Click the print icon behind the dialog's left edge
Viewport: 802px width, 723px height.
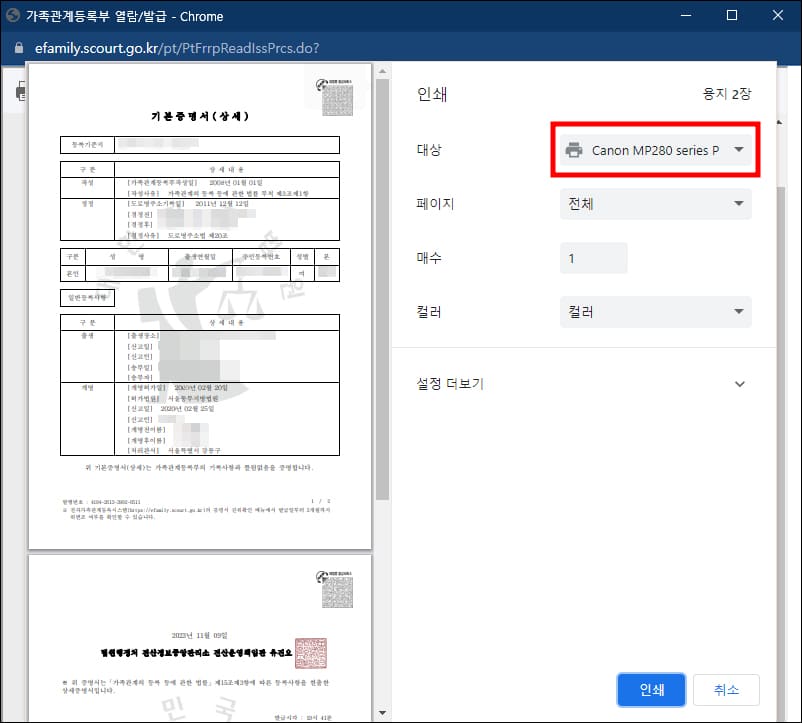tap(20, 91)
